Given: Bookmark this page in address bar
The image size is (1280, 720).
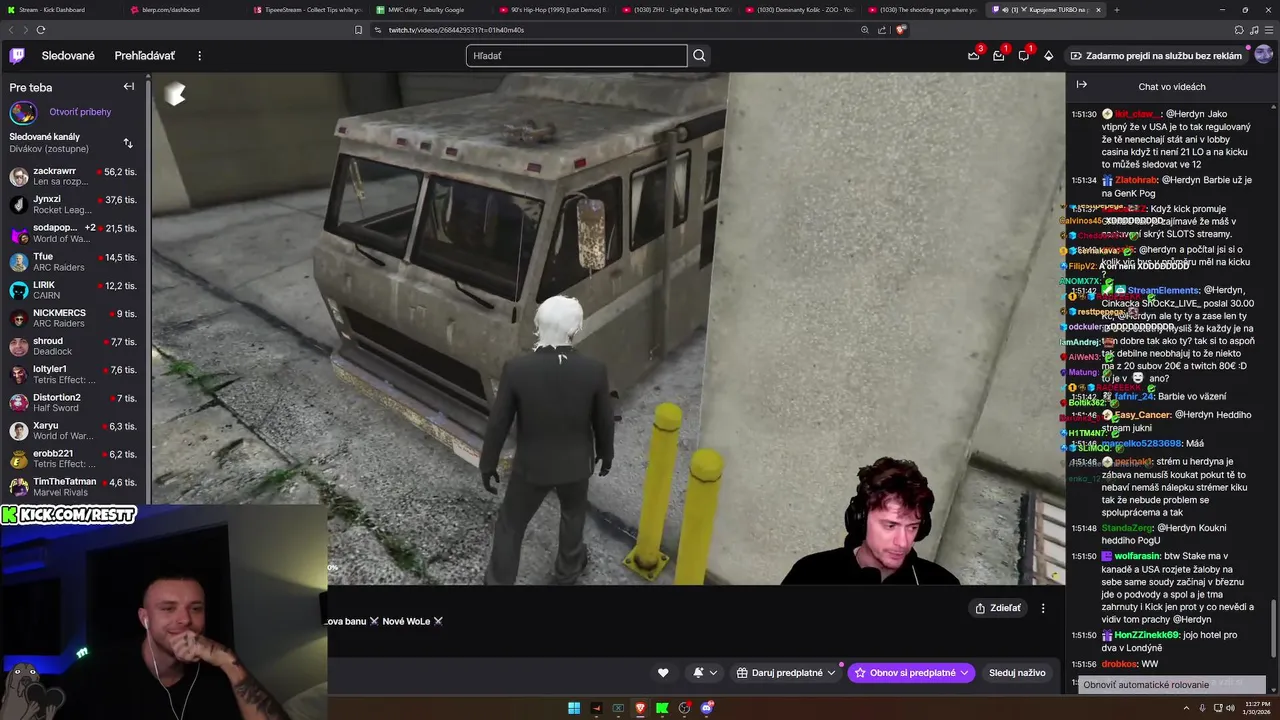Looking at the screenshot, I should point(358,30).
